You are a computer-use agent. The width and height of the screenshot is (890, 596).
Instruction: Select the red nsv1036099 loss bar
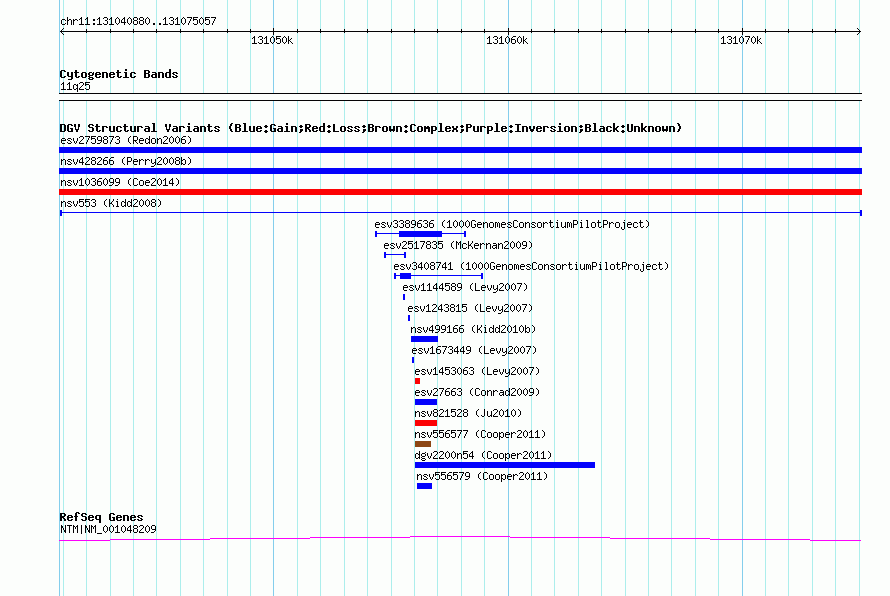pyautogui.click(x=460, y=192)
